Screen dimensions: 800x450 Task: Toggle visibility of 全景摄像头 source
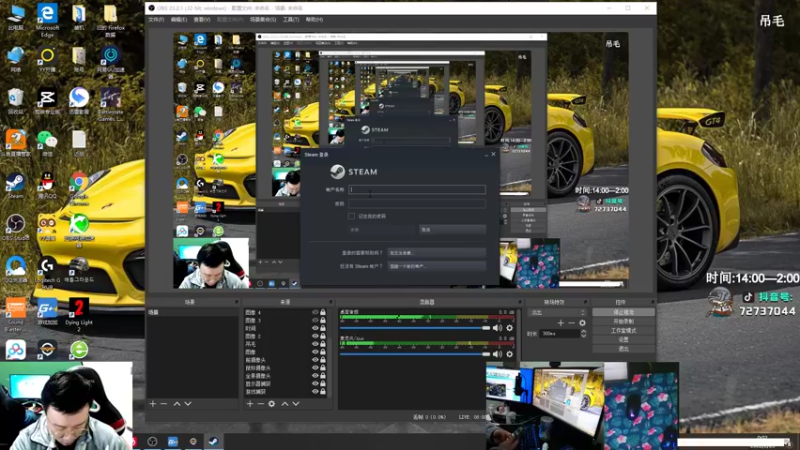click(315, 376)
